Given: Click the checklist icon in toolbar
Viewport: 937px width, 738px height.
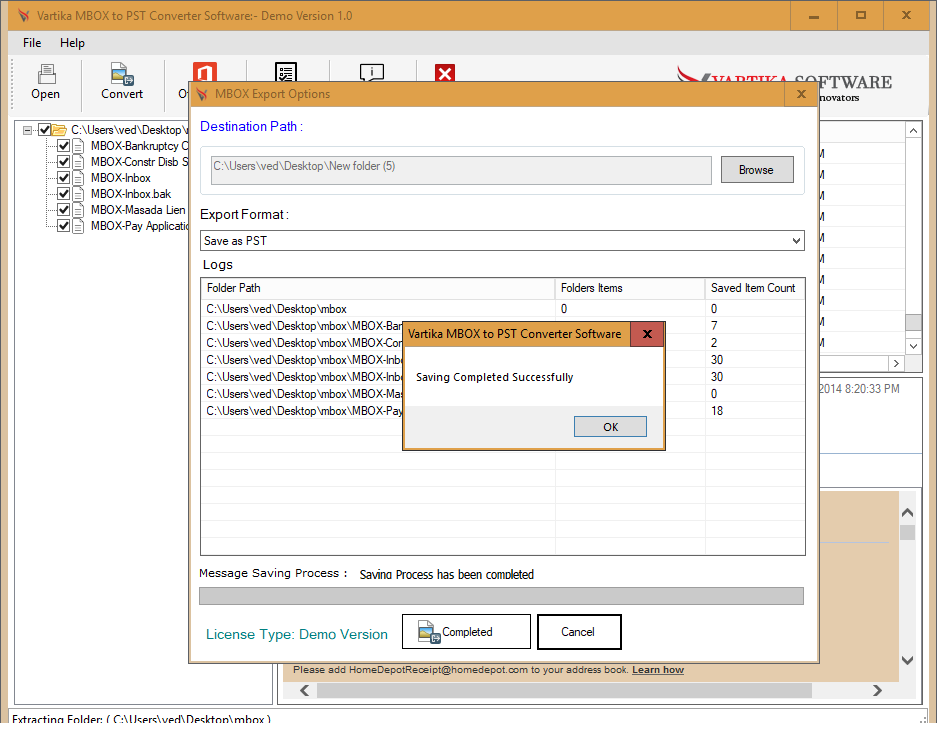Looking at the screenshot, I should pyautogui.click(x=286, y=72).
